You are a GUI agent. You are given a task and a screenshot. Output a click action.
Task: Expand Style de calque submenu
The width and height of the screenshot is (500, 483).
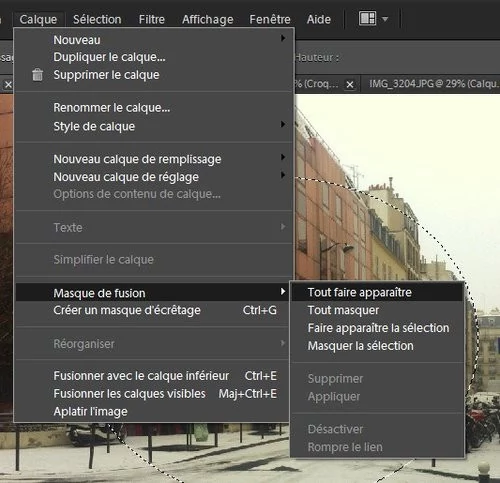(x=283, y=124)
